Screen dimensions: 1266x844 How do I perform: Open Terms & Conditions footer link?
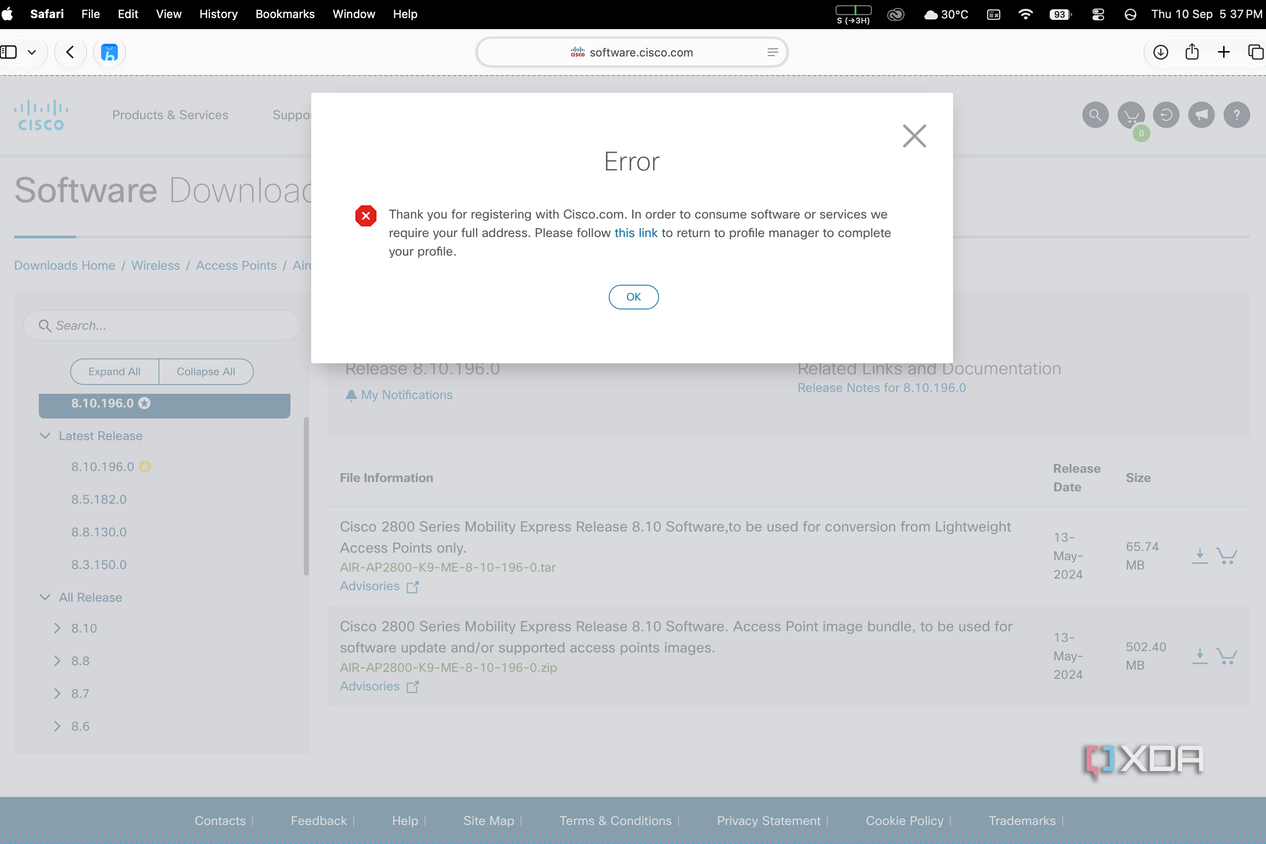615,821
